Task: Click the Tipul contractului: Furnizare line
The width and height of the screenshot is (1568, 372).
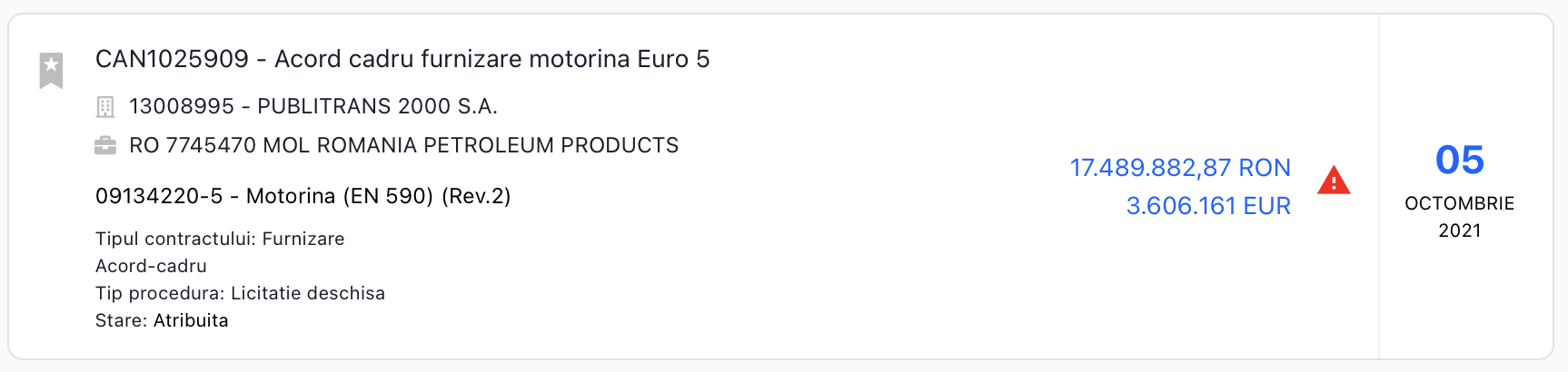Action: pyautogui.click(x=220, y=239)
